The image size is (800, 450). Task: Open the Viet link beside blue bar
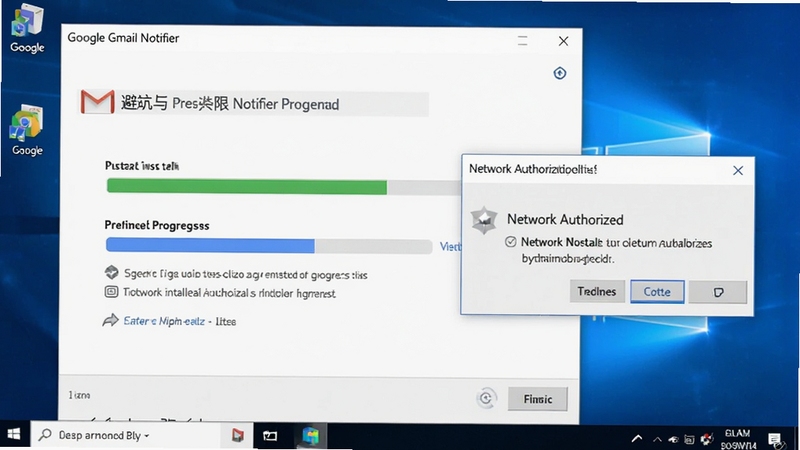pyautogui.click(x=450, y=247)
